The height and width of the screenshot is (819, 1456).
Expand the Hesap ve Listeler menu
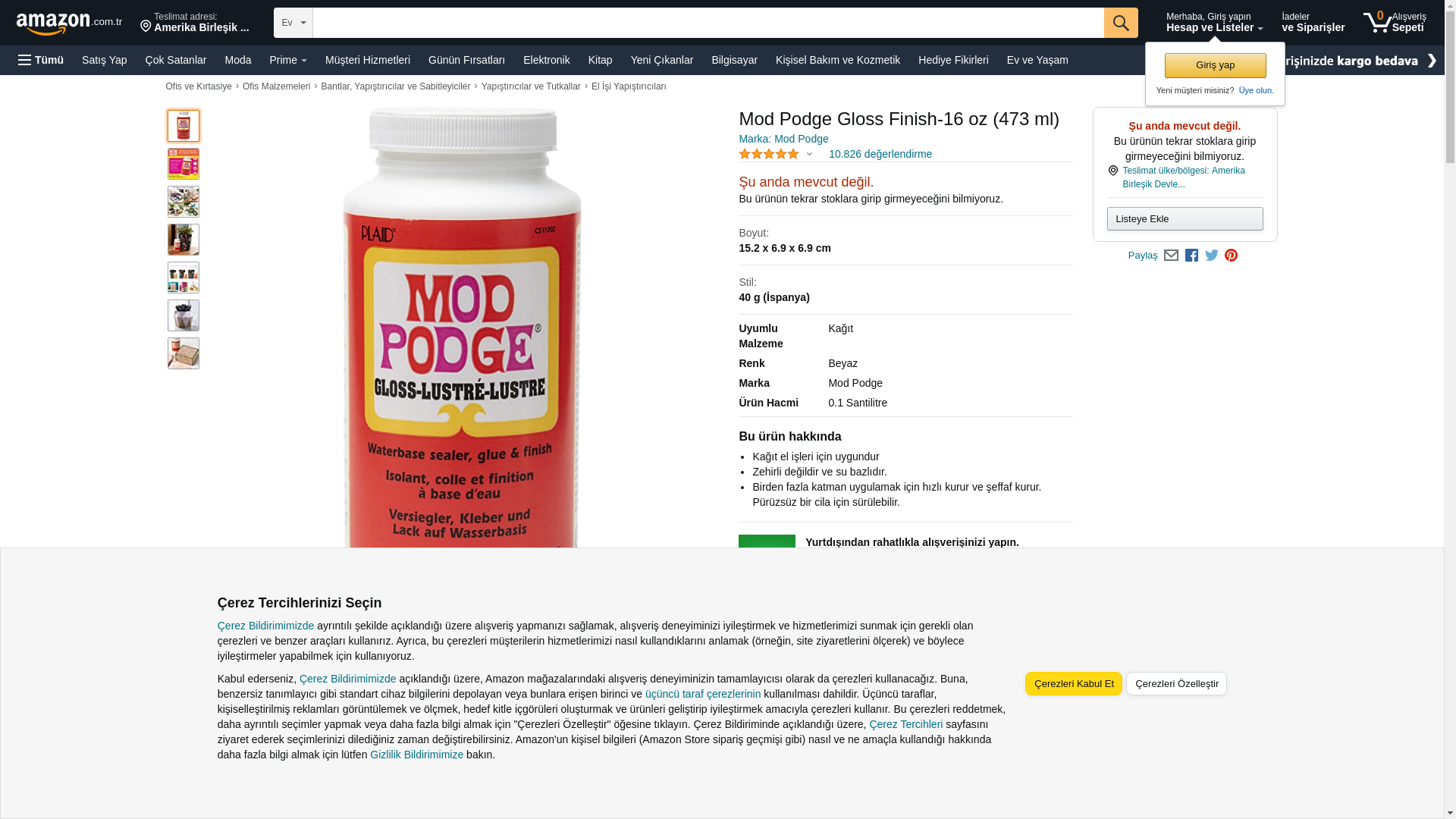pos(1214,23)
